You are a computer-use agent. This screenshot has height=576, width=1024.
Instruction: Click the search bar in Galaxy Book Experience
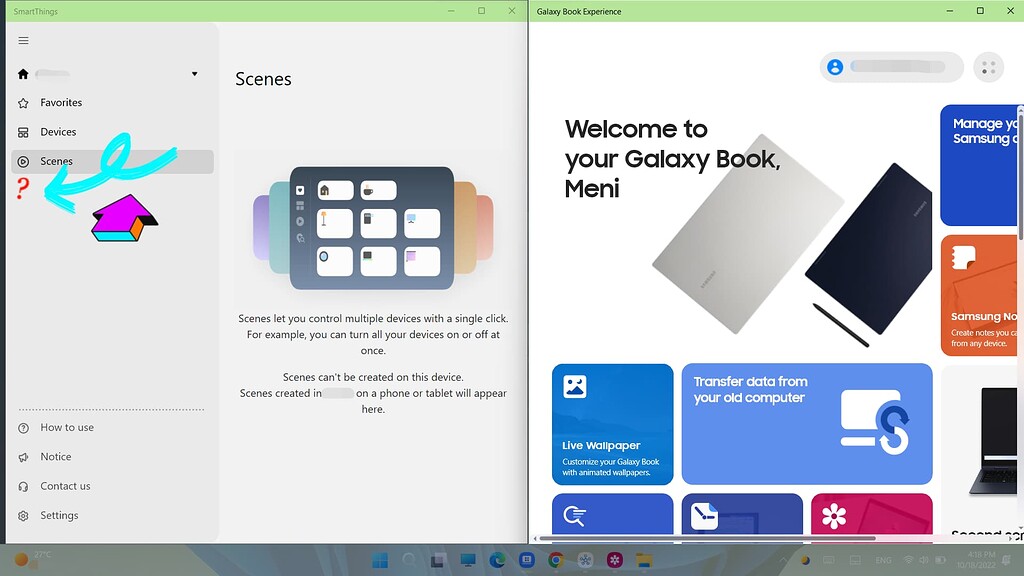(900, 67)
